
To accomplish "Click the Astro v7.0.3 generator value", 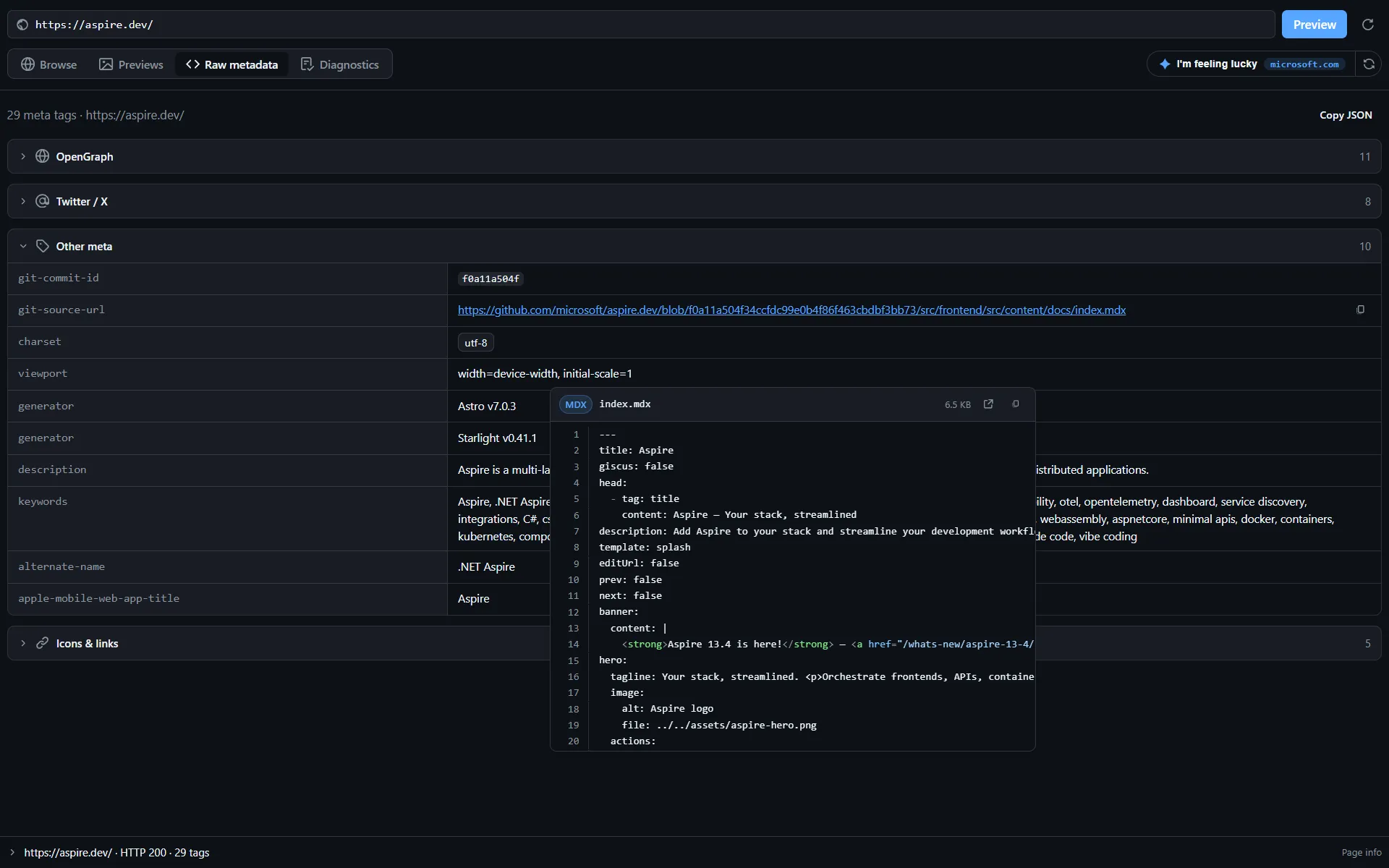I will click(487, 406).
